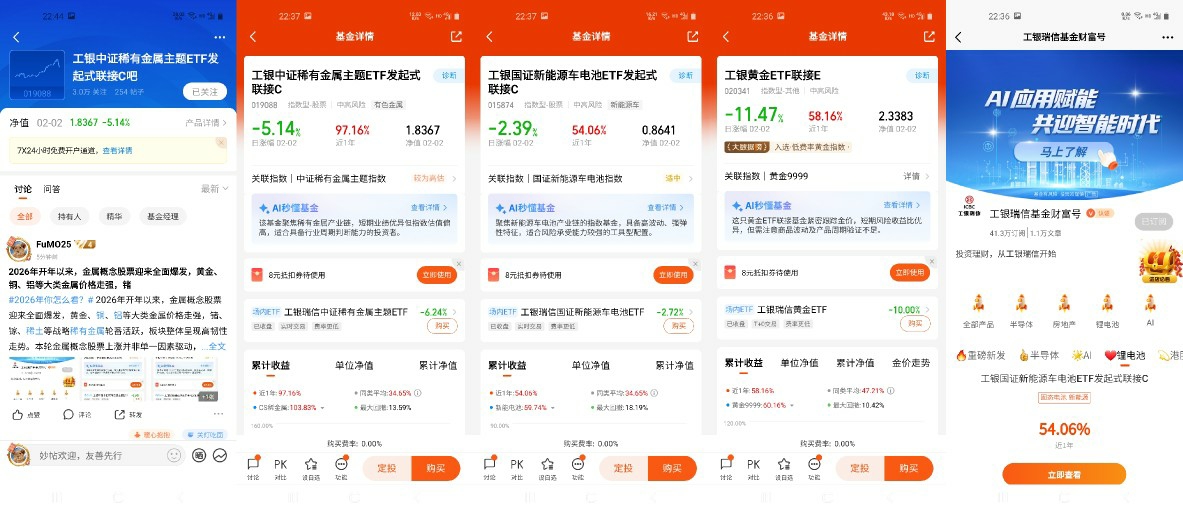Screen dimensions: 1183x512
Task: Tap the 转发 share icon under the post
Action: pos(119,414)
